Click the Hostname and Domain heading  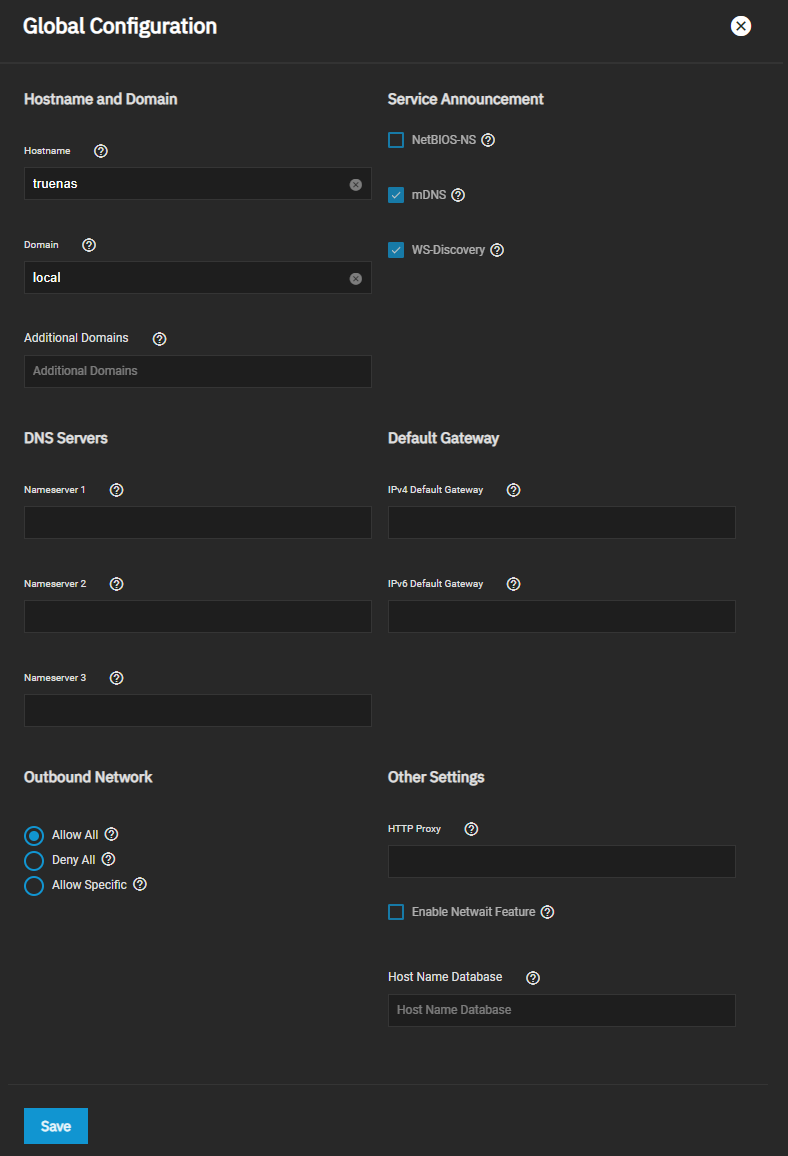101,100
